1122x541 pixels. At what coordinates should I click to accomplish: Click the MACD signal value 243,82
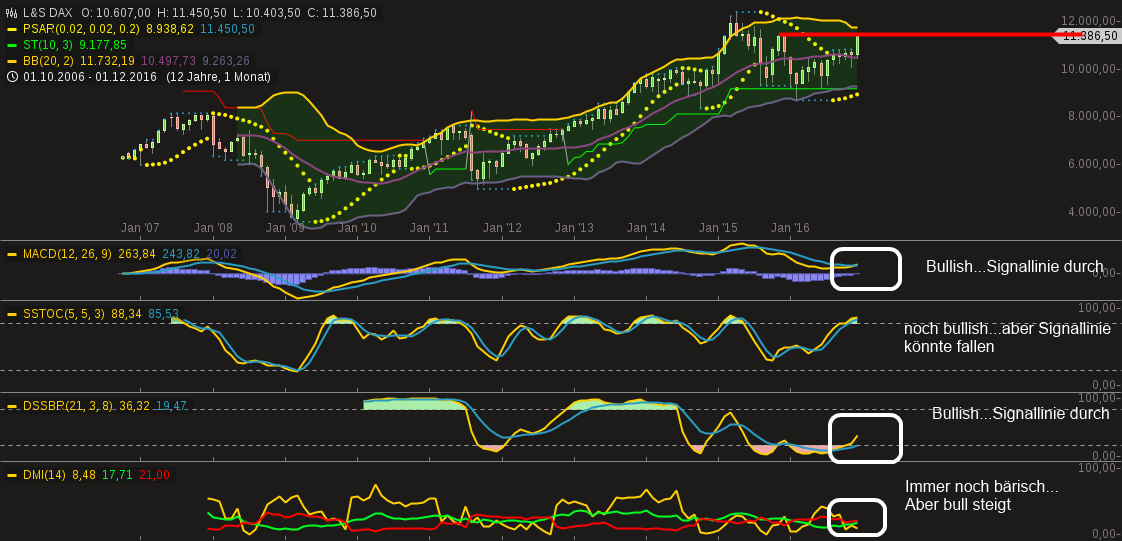pos(182,254)
